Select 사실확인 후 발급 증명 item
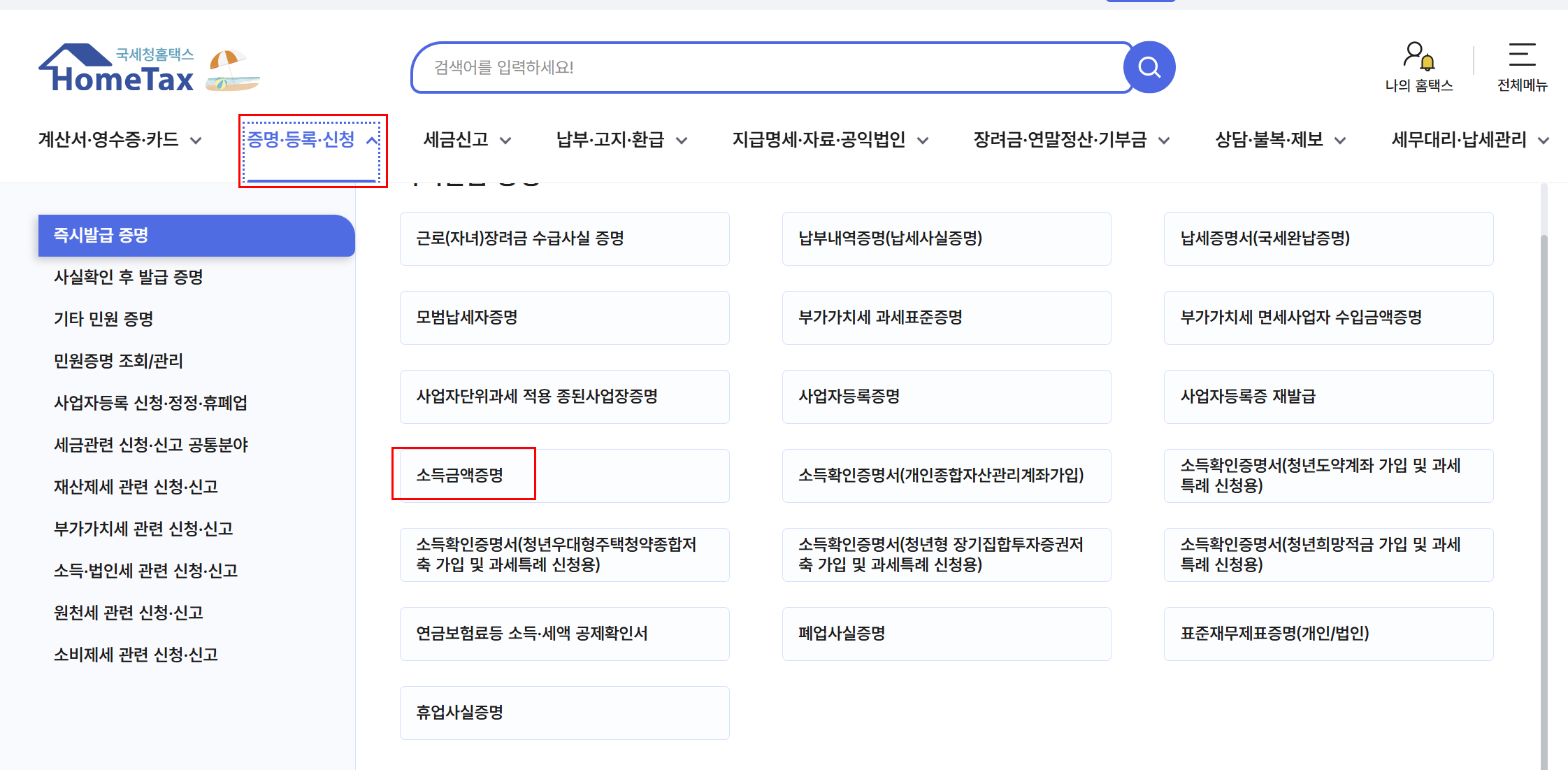This screenshot has width=1568, height=770. point(129,277)
